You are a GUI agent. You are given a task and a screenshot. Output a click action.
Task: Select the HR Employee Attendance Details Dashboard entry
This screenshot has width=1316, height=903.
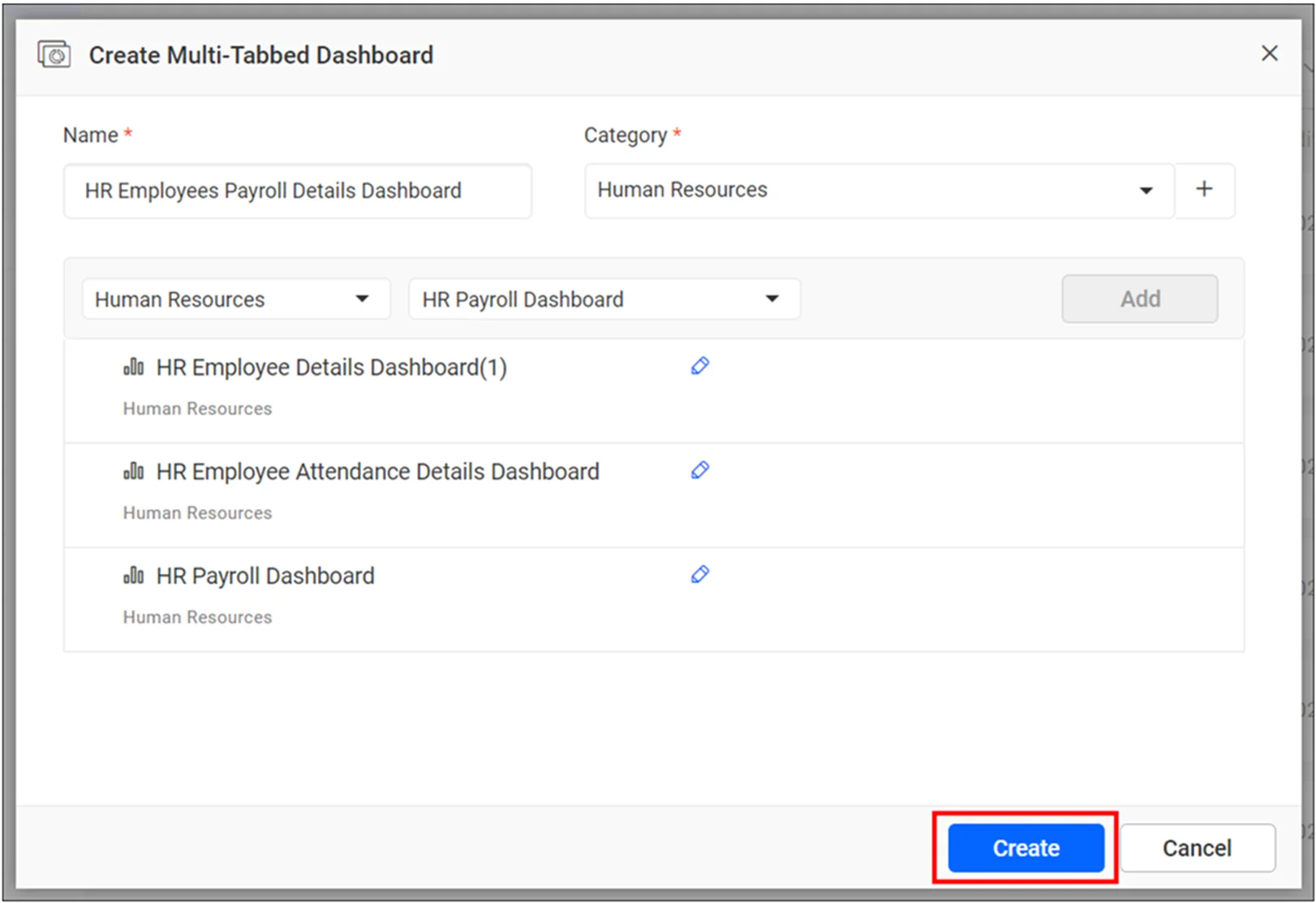[377, 471]
